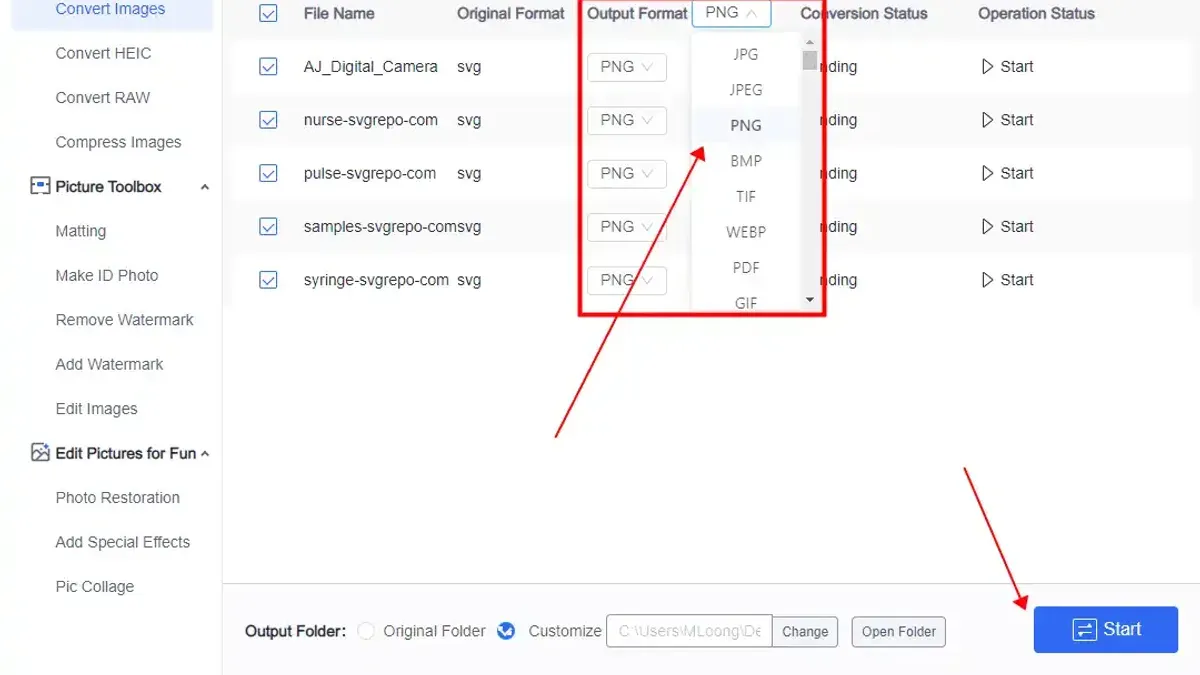The height and width of the screenshot is (675, 1200).
Task: Open Remove Watermark tool
Action: click(125, 320)
